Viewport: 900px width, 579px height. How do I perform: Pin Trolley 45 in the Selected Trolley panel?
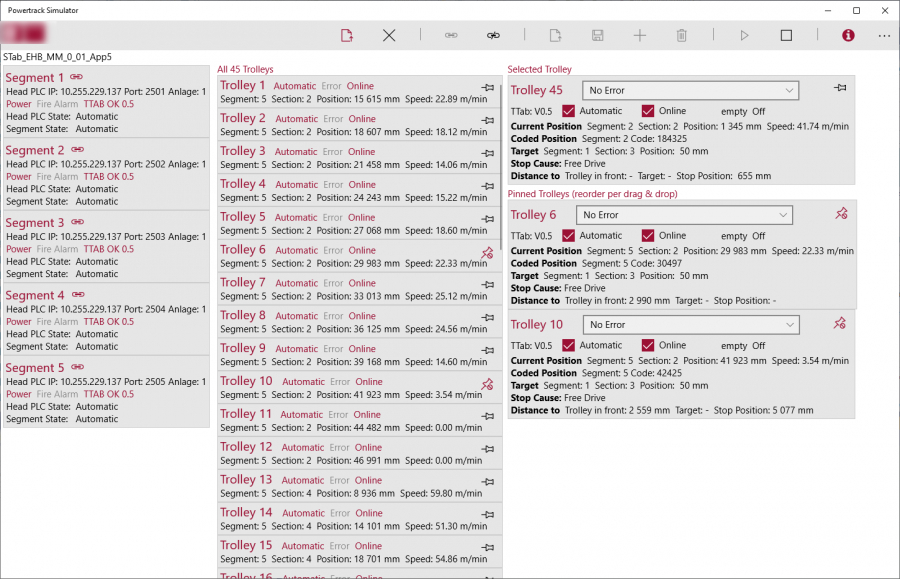[x=840, y=89]
